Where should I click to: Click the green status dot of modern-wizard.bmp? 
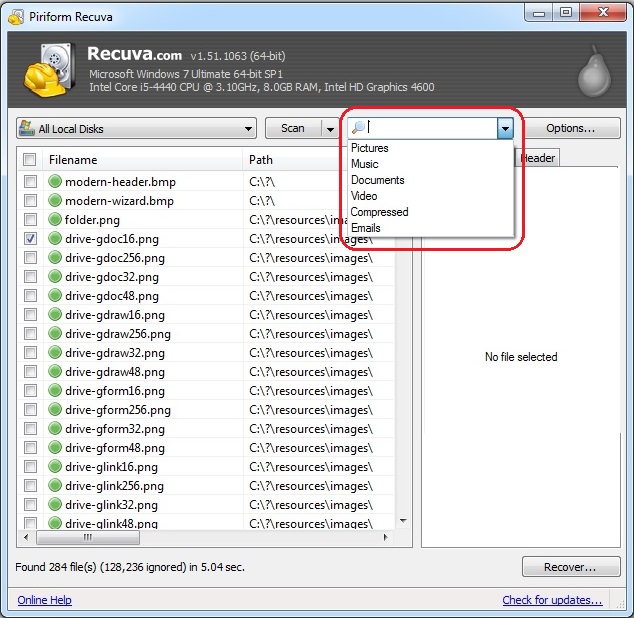click(x=55, y=200)
